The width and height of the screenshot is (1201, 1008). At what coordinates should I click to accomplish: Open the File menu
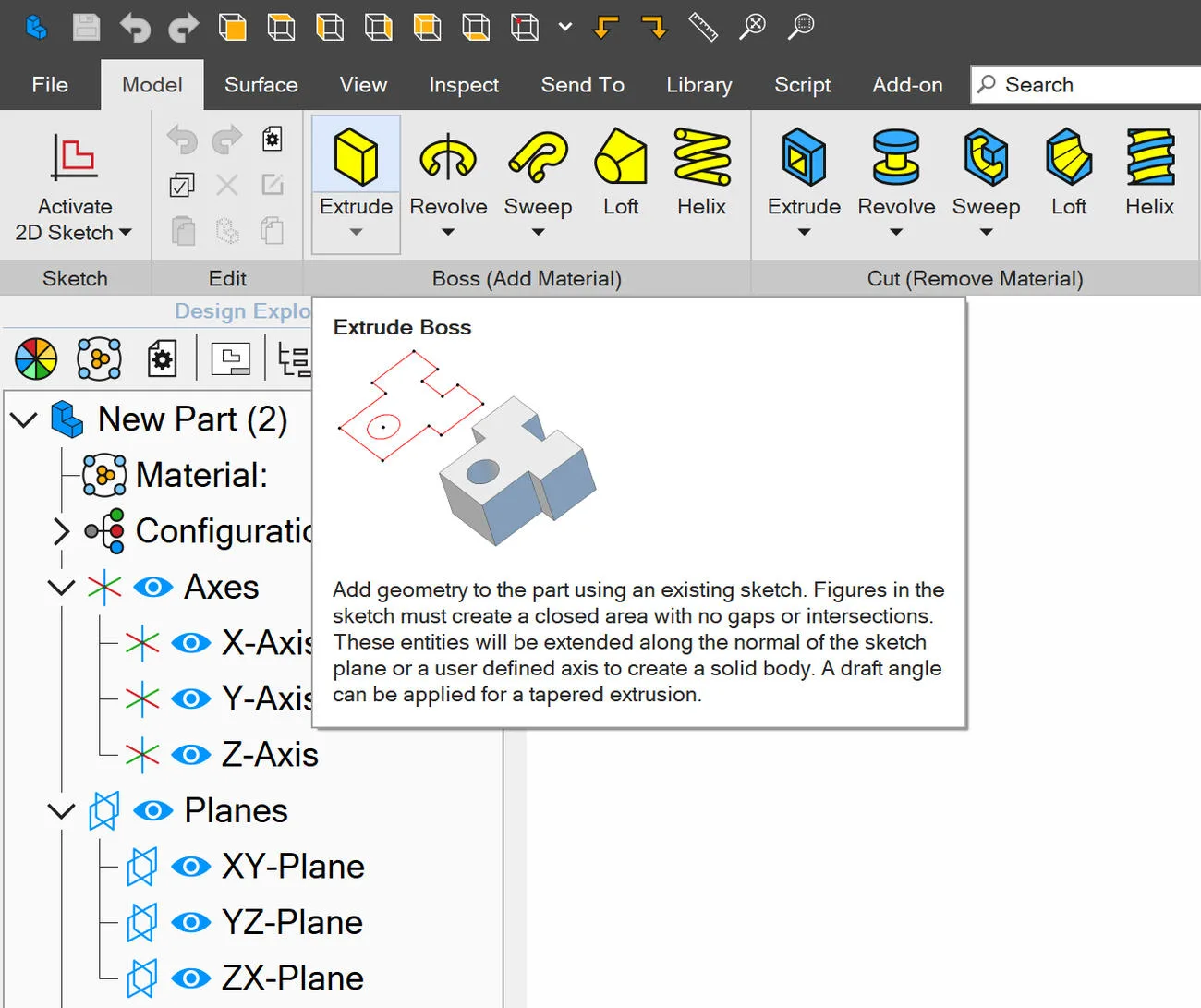tap(50, 85)
